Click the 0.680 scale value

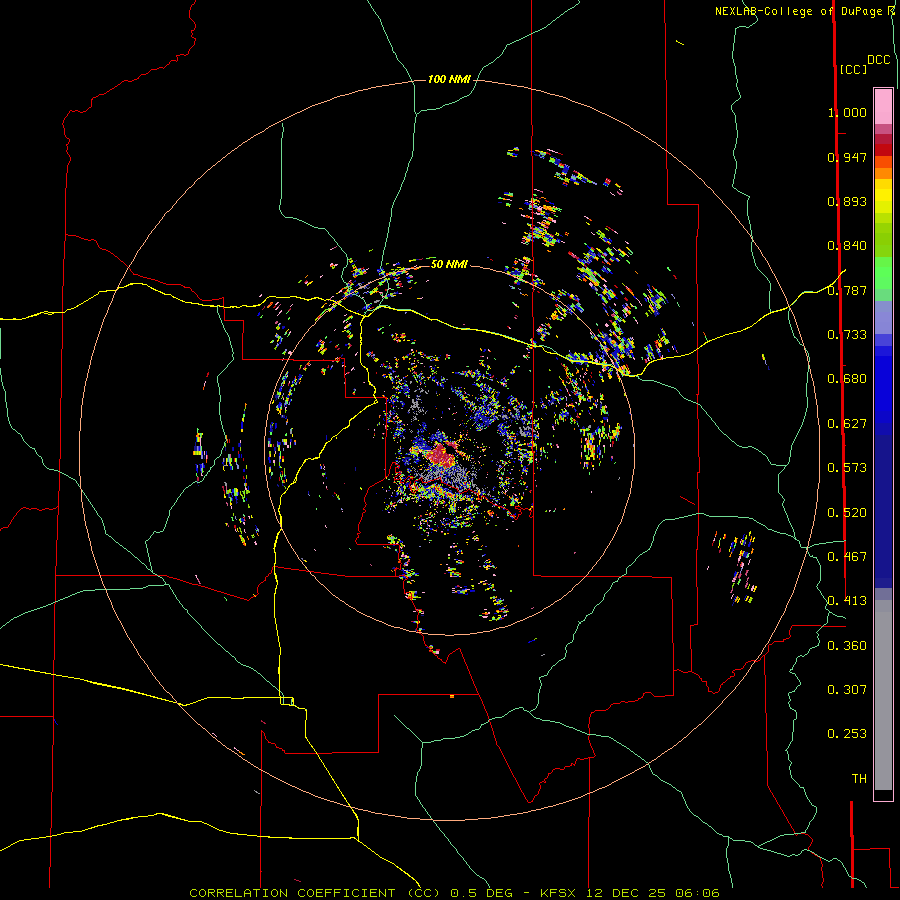[847, 379]
